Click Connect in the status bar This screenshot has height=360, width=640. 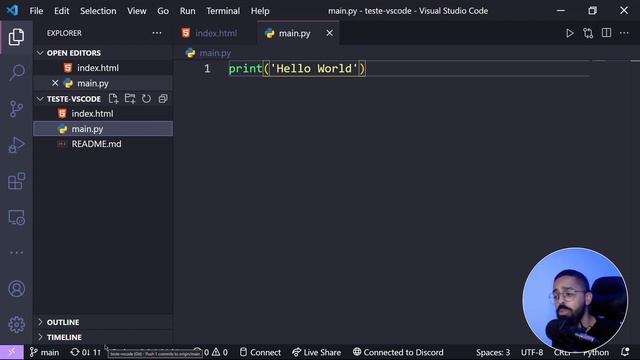coord(260,352)
